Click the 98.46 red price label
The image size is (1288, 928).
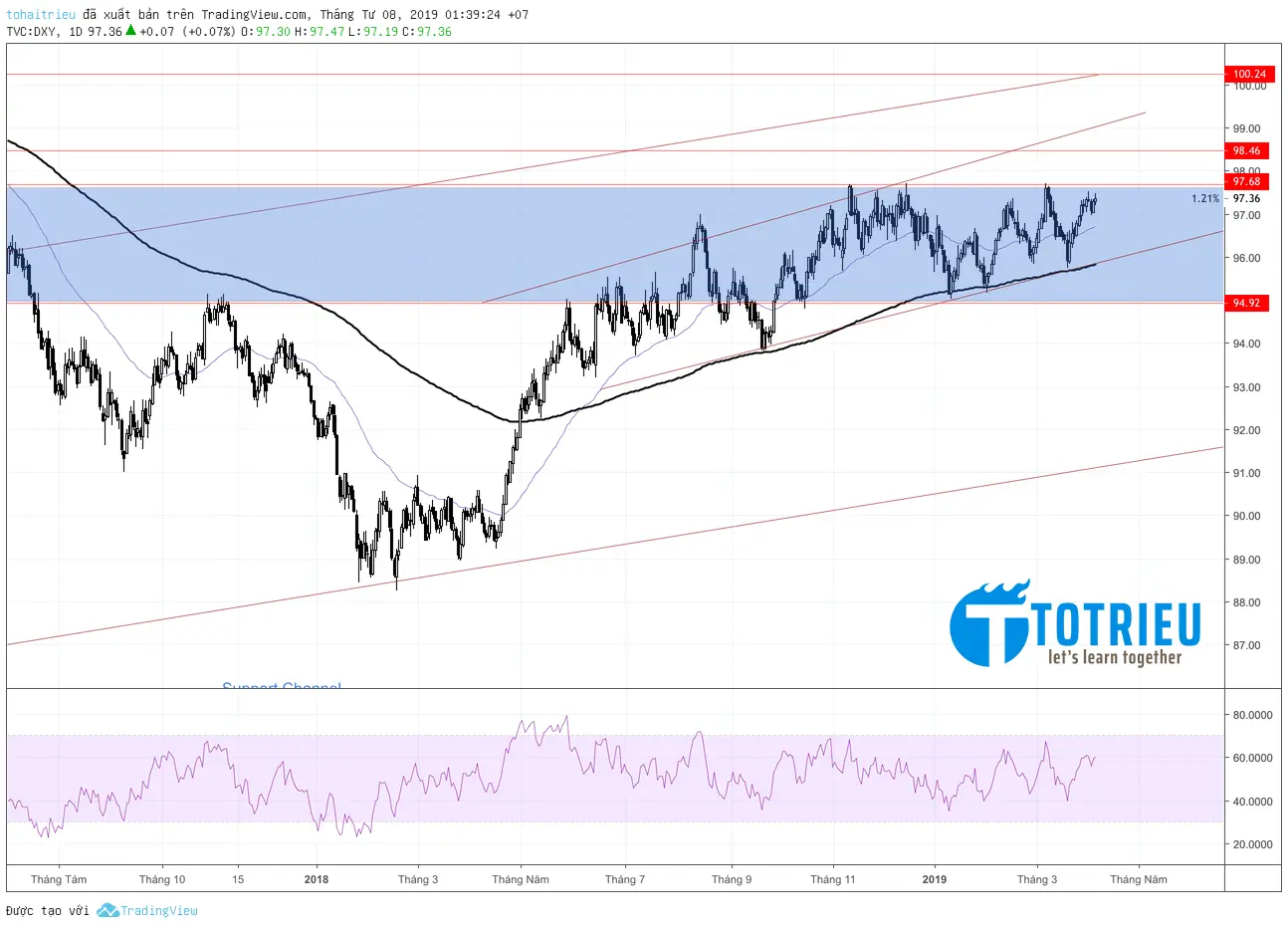tap(1247, 149)
